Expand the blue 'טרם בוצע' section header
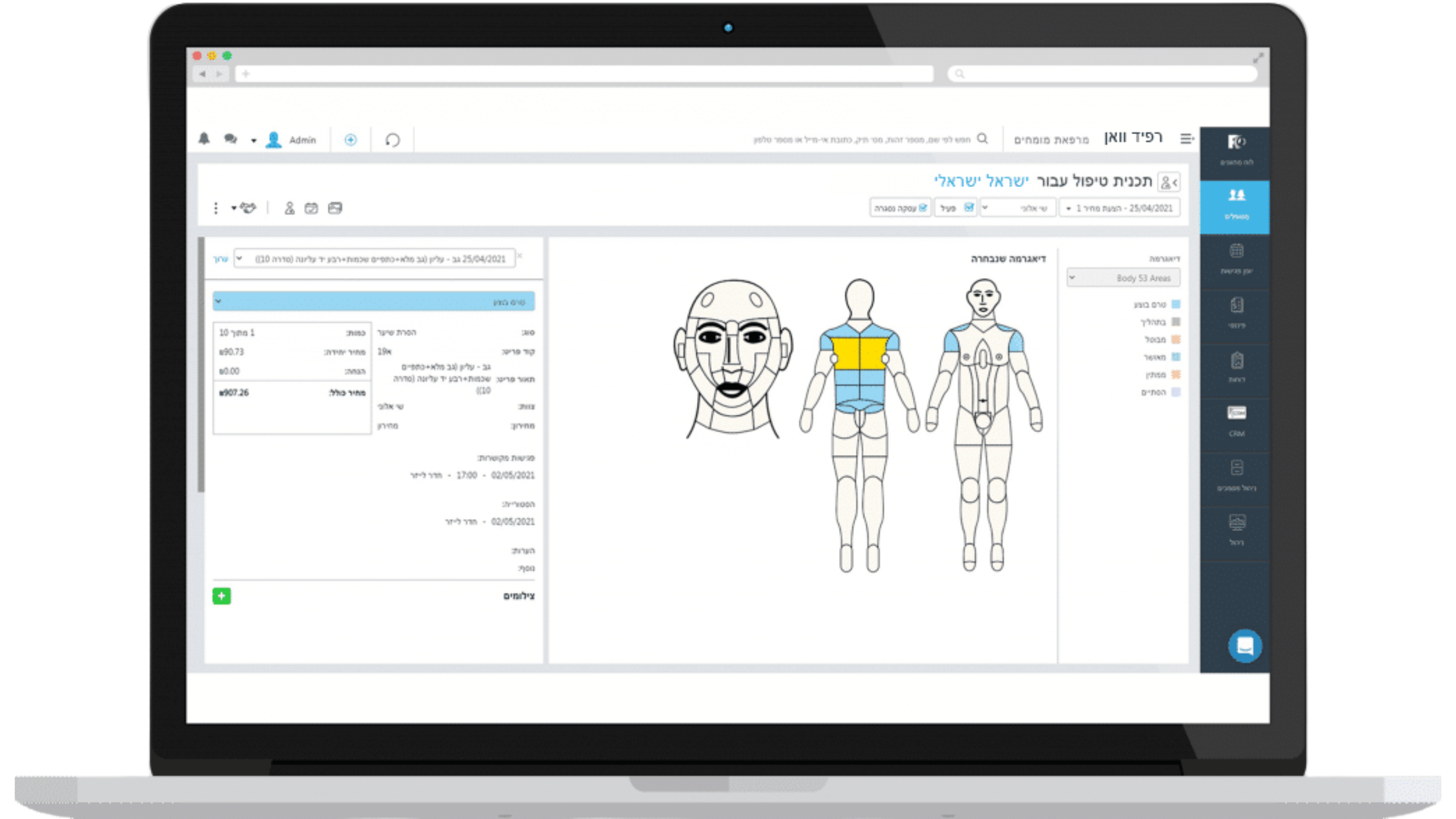1456x819 pixels. coord(374,301)
